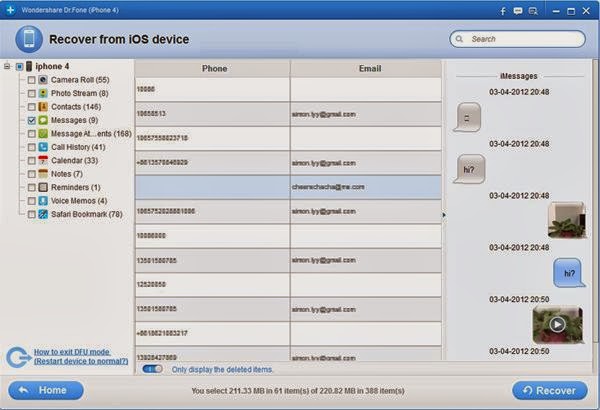Select the Camera Roll (55) label
Image resolution: width=600 pixels, height=410 pixels.
(80, 80)
